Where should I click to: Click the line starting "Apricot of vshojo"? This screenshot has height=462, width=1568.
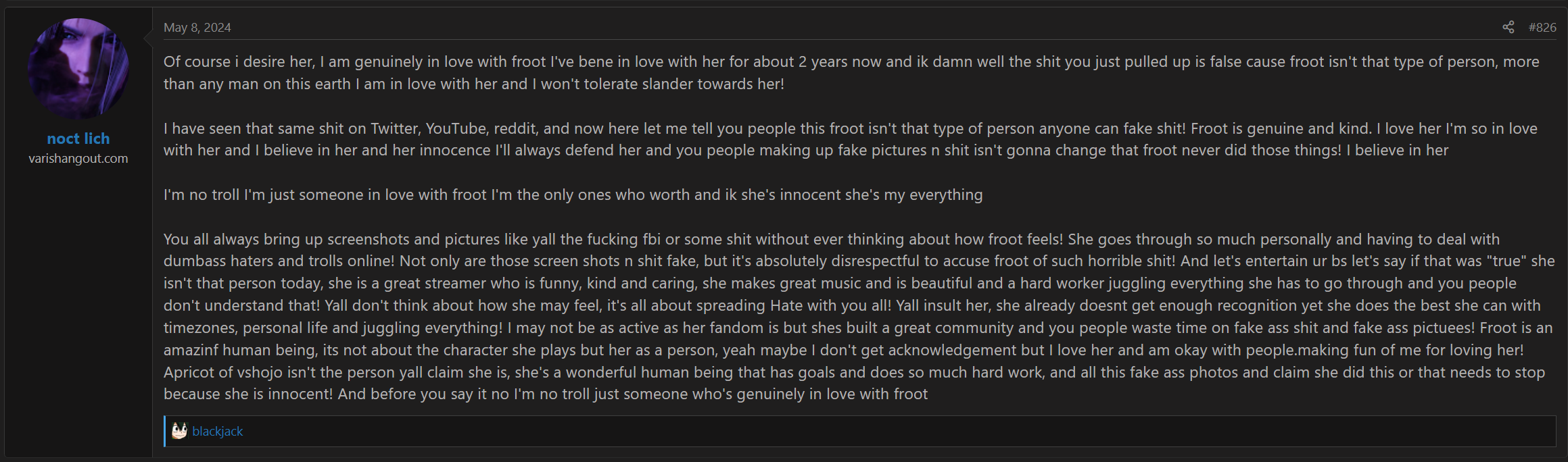coord(855,372)
